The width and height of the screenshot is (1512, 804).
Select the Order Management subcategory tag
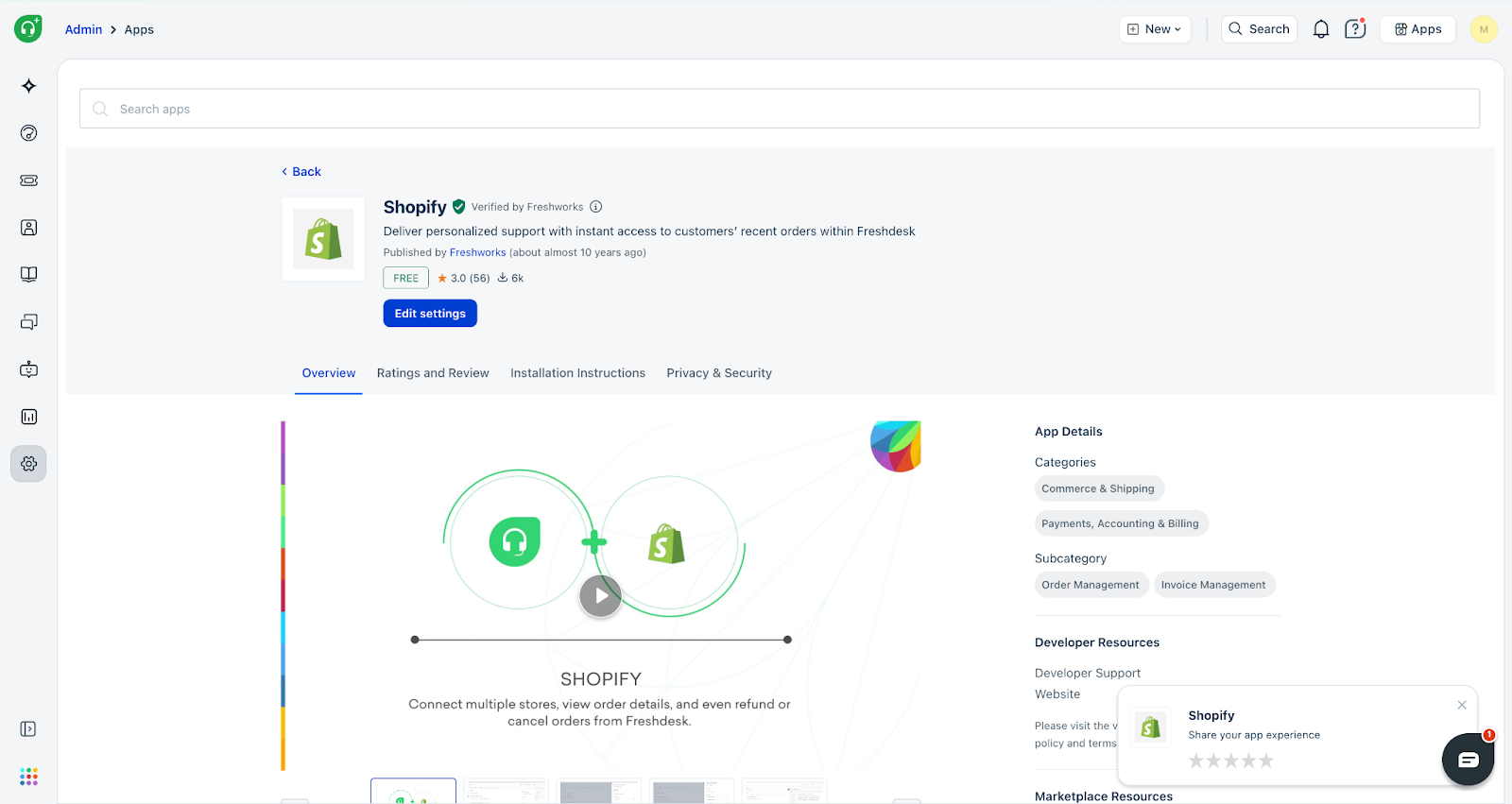(1091, 585)
